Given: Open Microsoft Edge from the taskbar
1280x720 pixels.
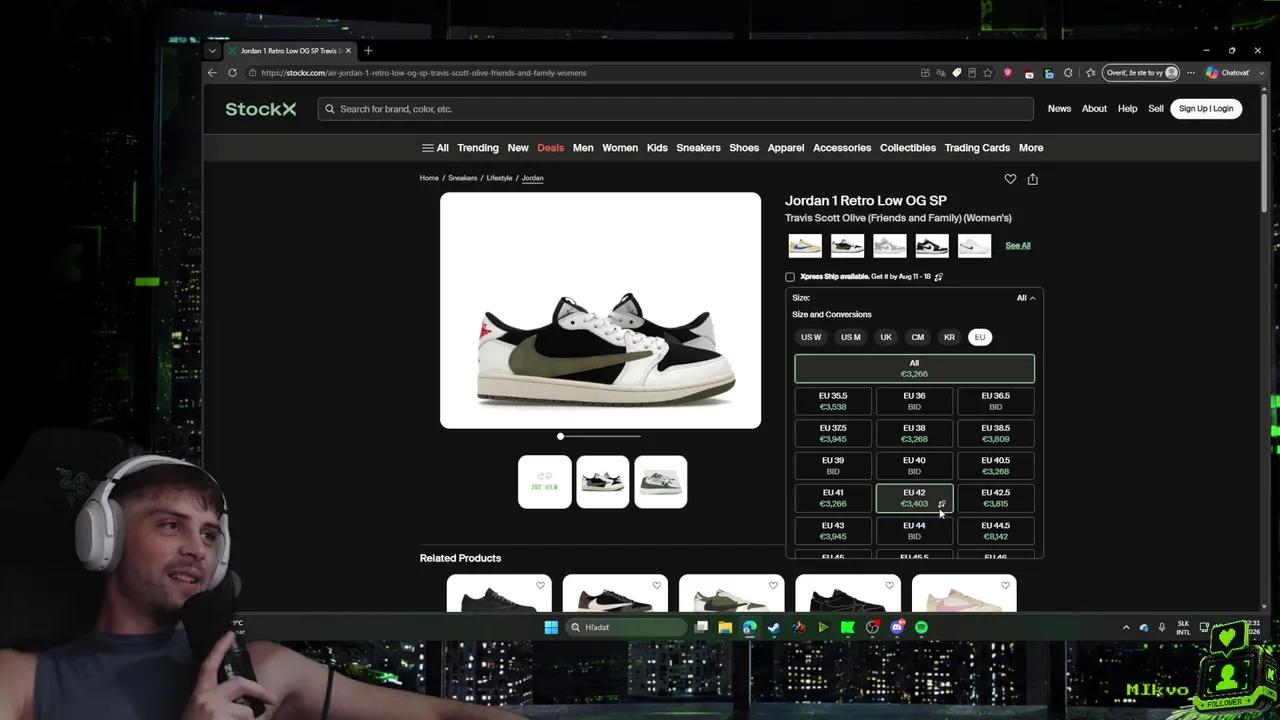Looking at the screenshot, I should click(x=749, y=627).
